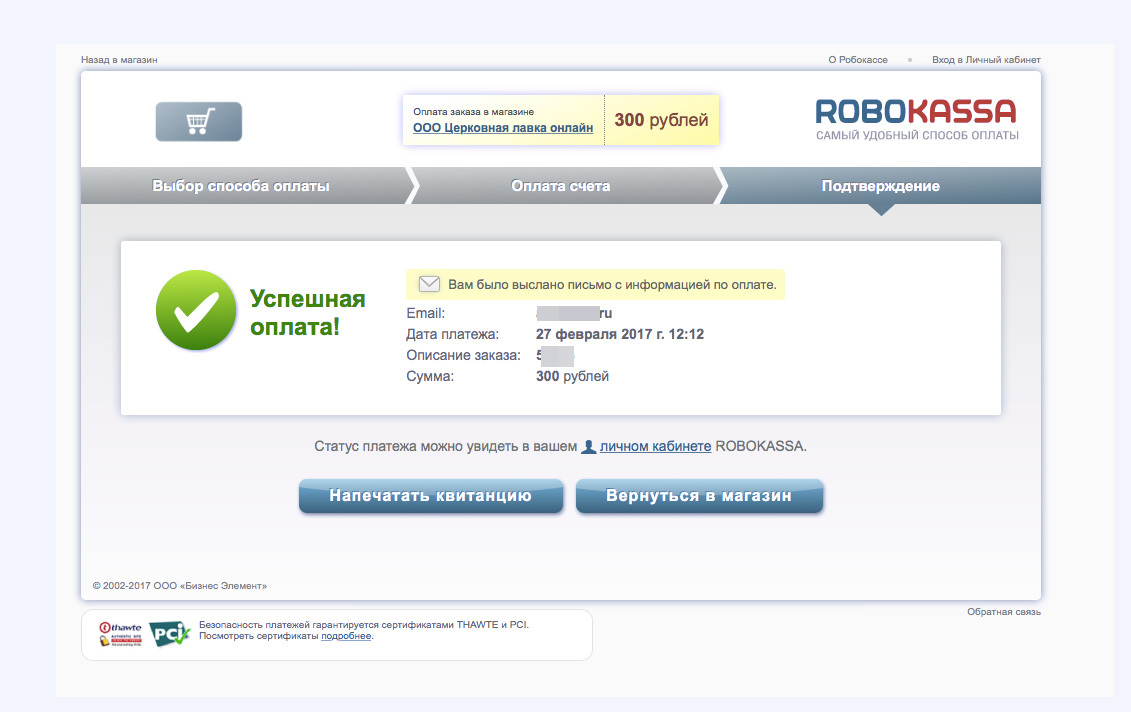Click the Вернуться в магазин button
1131x712 pixels.
[x=699, y=496]
